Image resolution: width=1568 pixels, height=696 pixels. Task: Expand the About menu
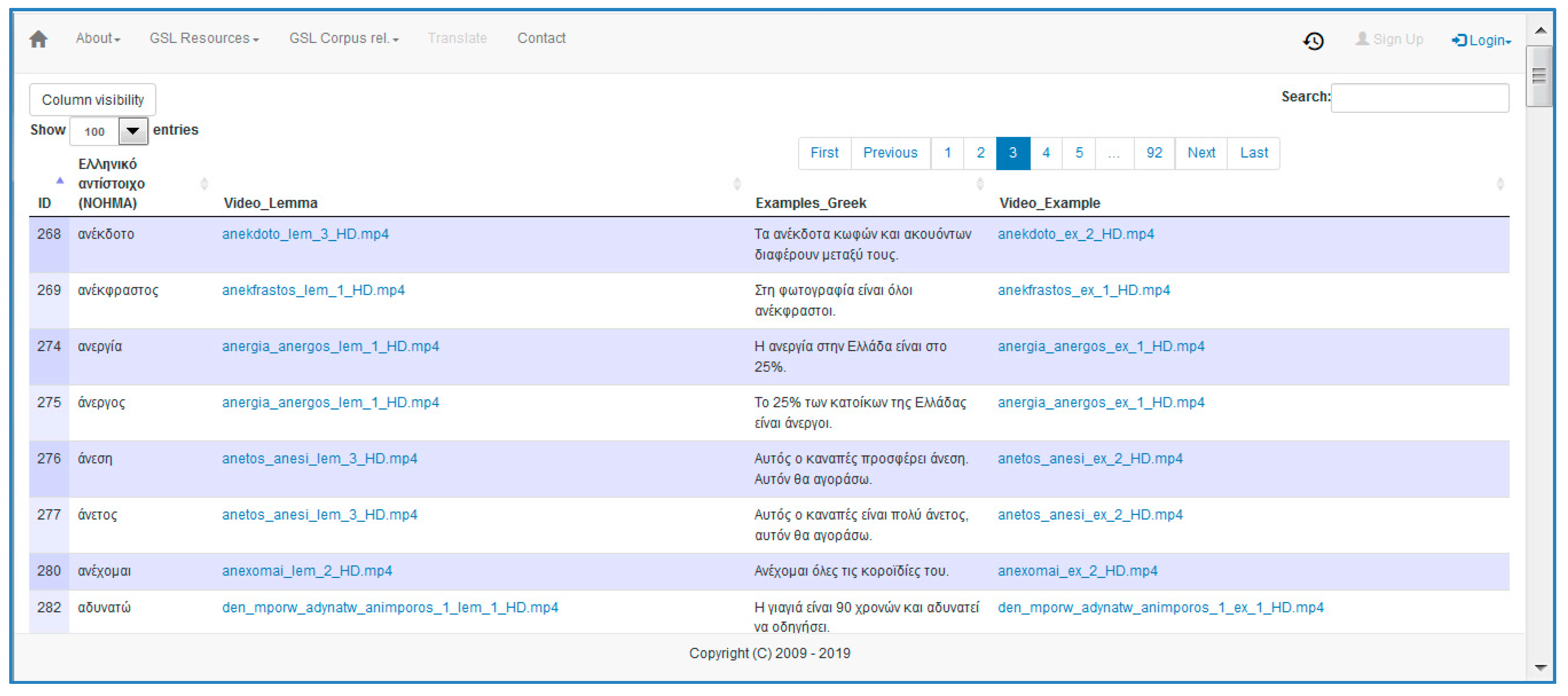pos(97,38)
